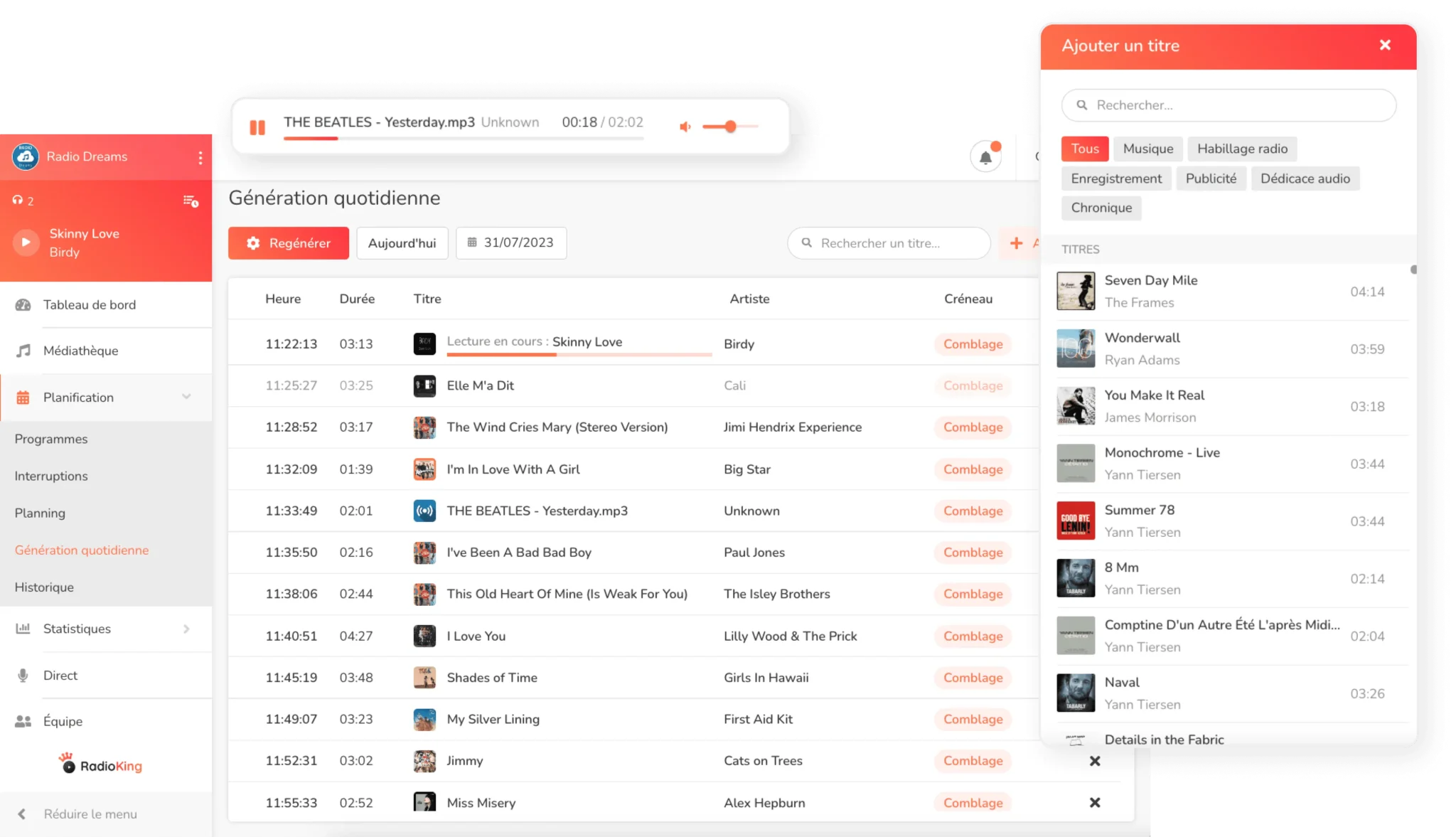Jump to Aujourd'hui button
Viewport: 1456px width, 837px height.
click(x=402, y=243)
